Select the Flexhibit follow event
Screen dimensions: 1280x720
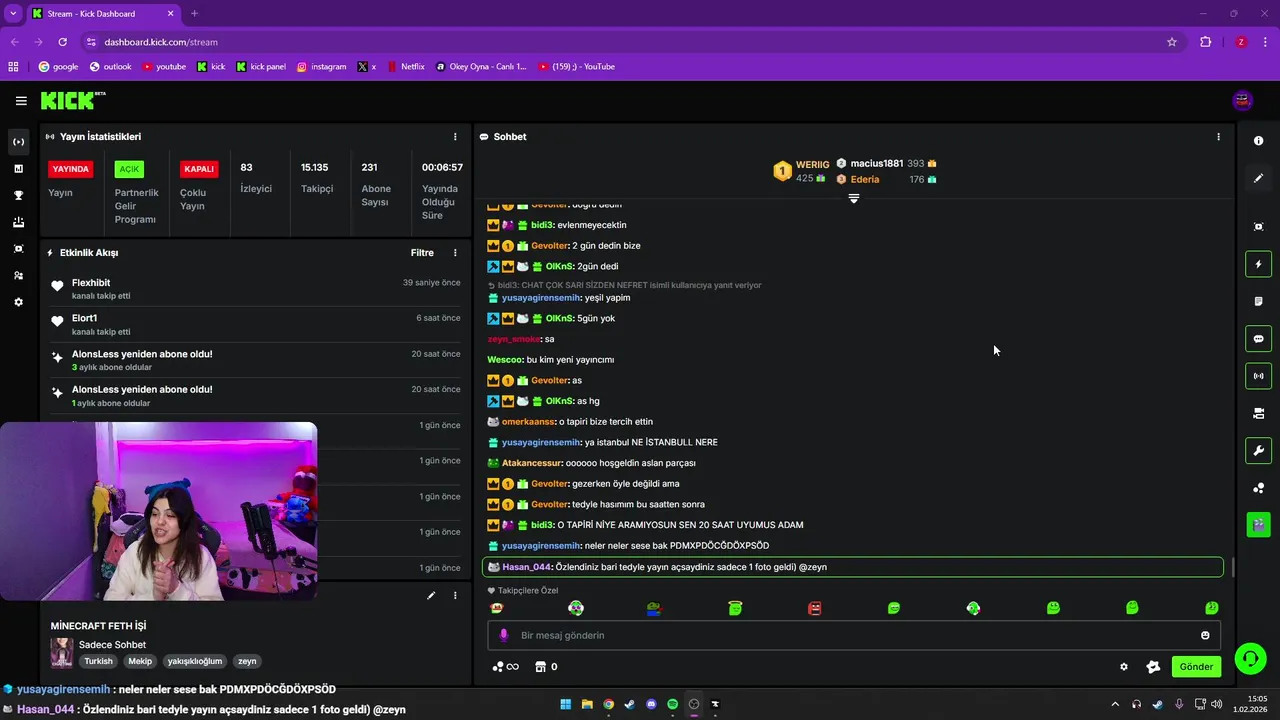tap(255, 289)
